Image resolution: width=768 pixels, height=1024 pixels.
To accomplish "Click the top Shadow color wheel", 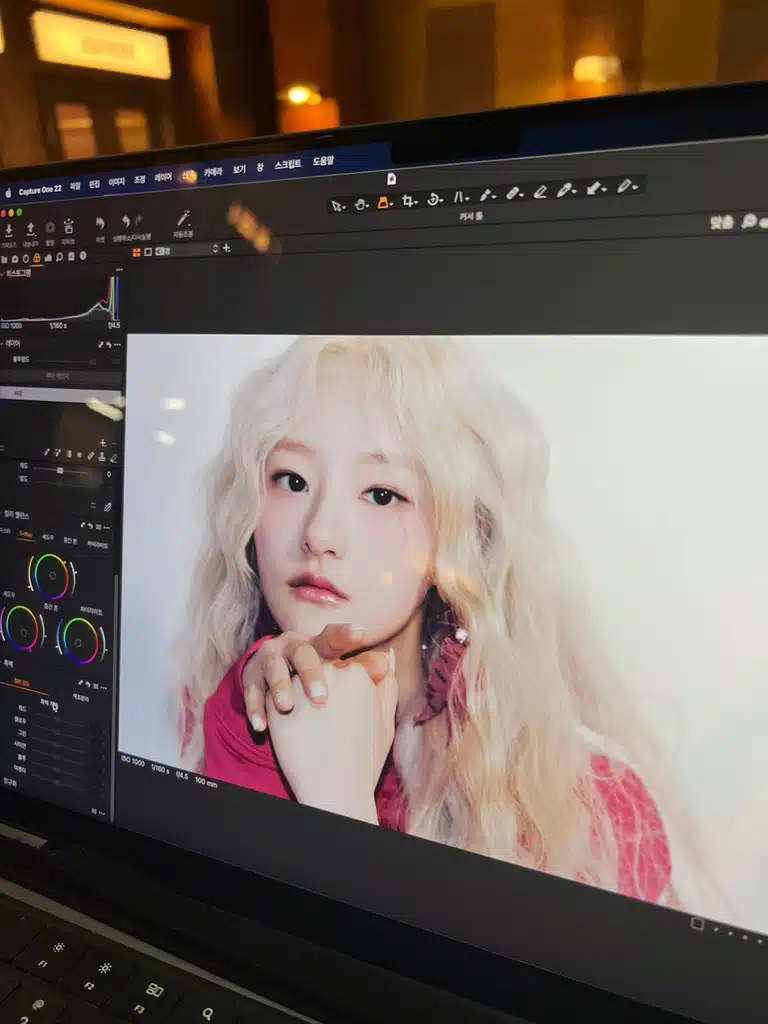I will 50,577.
